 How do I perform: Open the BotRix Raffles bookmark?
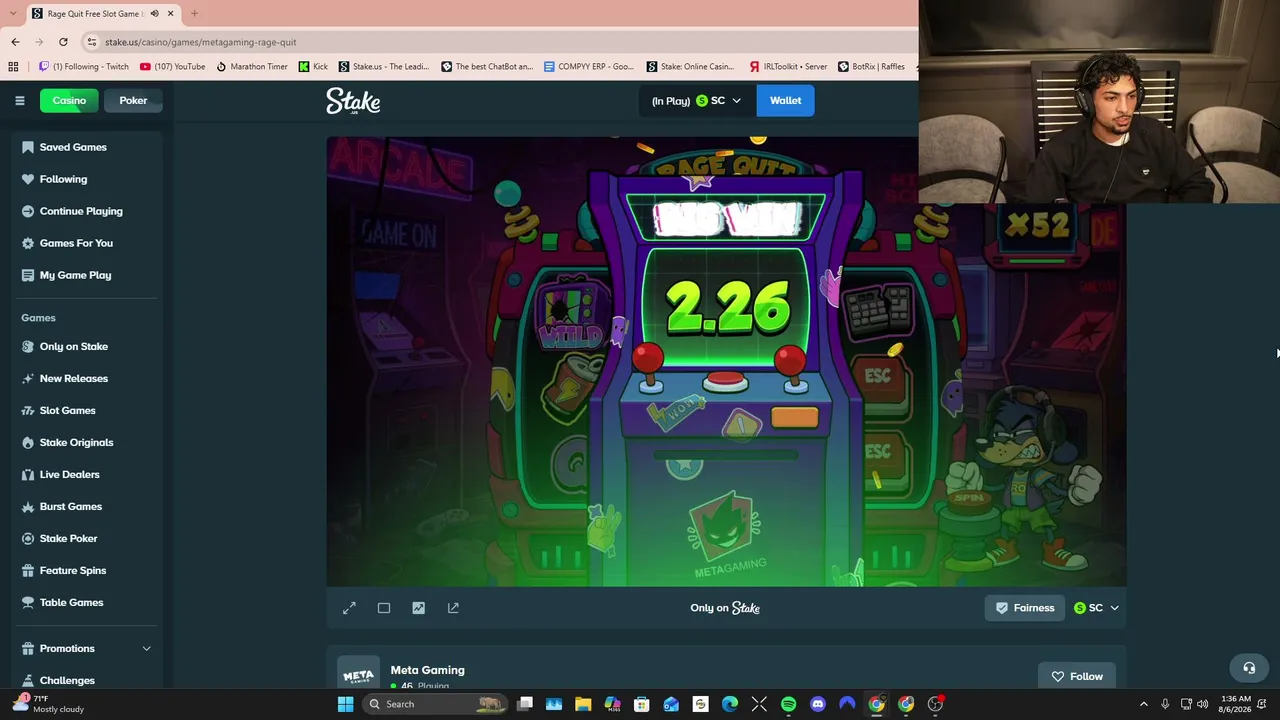coord(871,67)
